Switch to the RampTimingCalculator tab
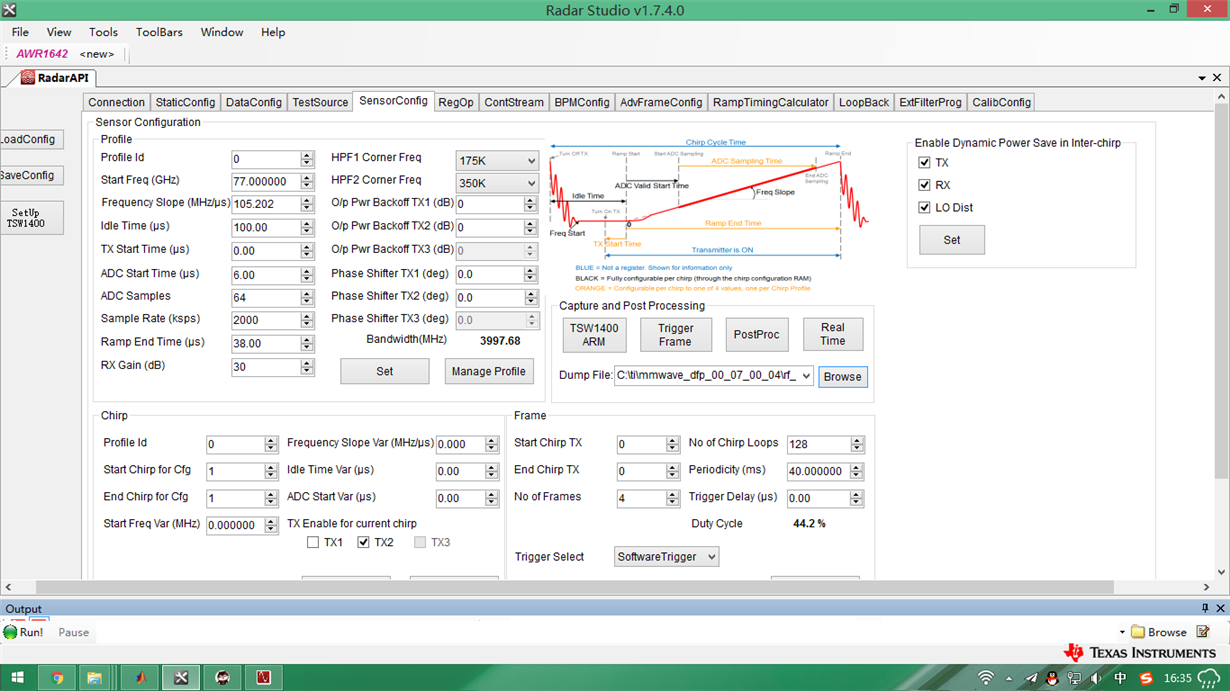This screenshot has height=691, width=1230. pos(771,102)
